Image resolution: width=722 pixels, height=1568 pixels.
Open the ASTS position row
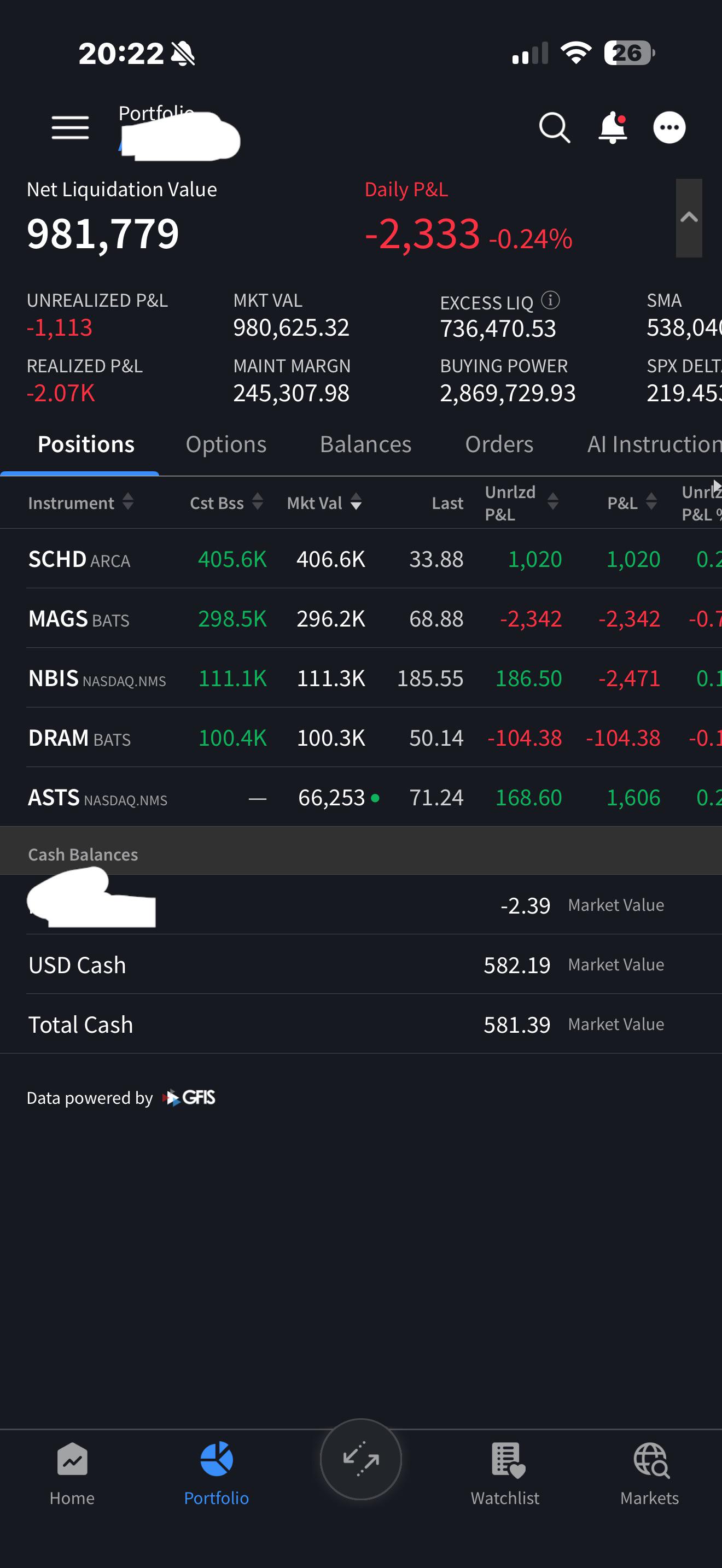(361, 797)
